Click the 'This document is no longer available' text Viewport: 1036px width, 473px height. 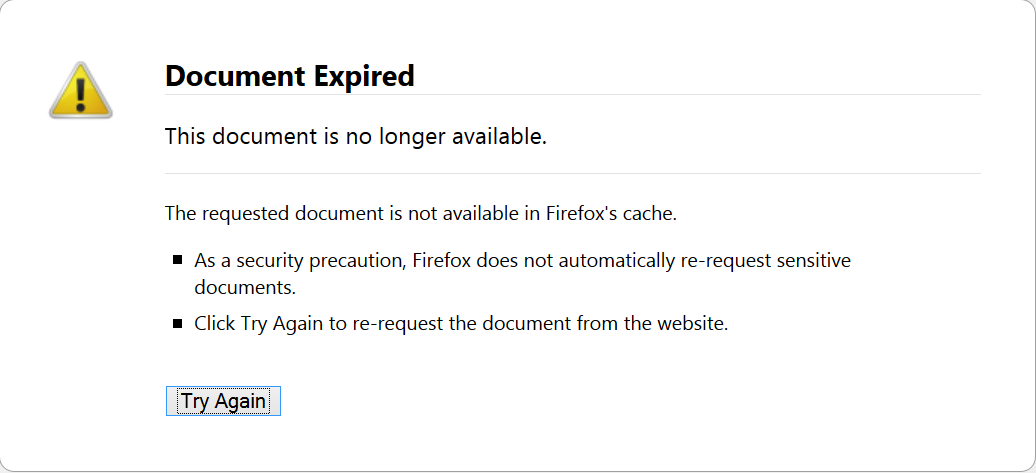[356, 137]
